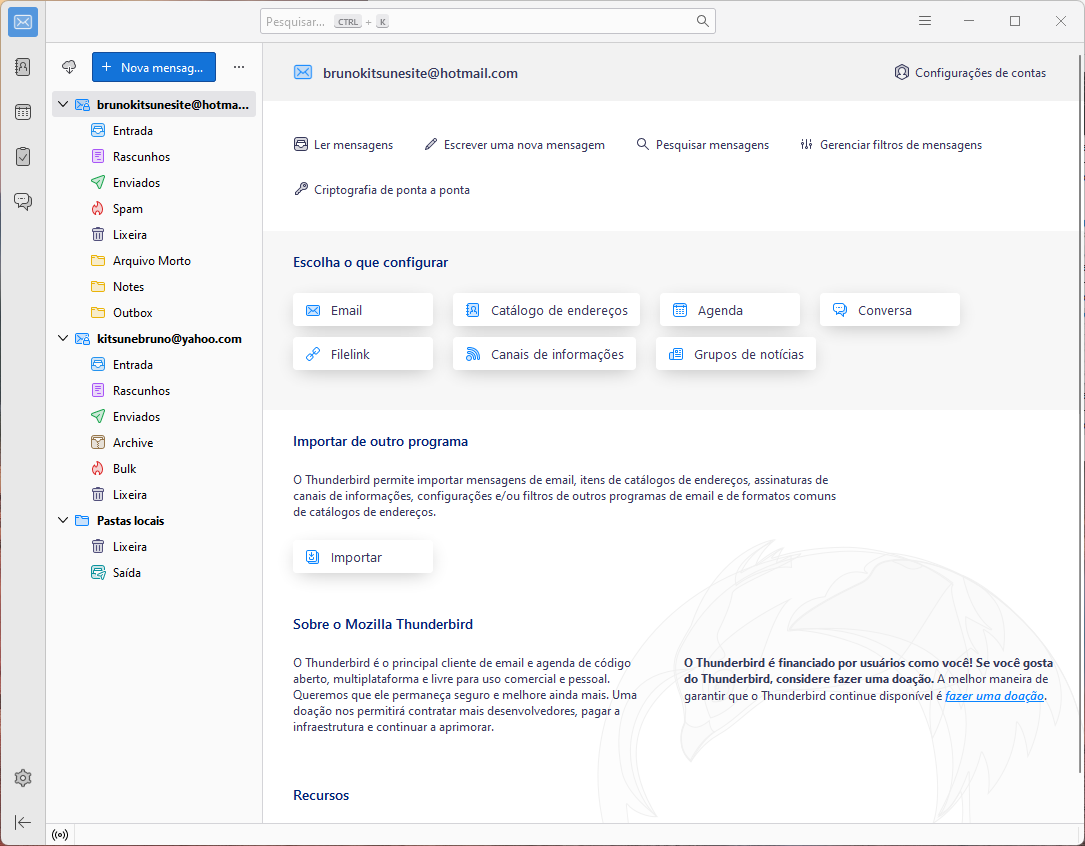
Task: Open the Notes folder
Action: pyautogui.click(x=154, y=286)
